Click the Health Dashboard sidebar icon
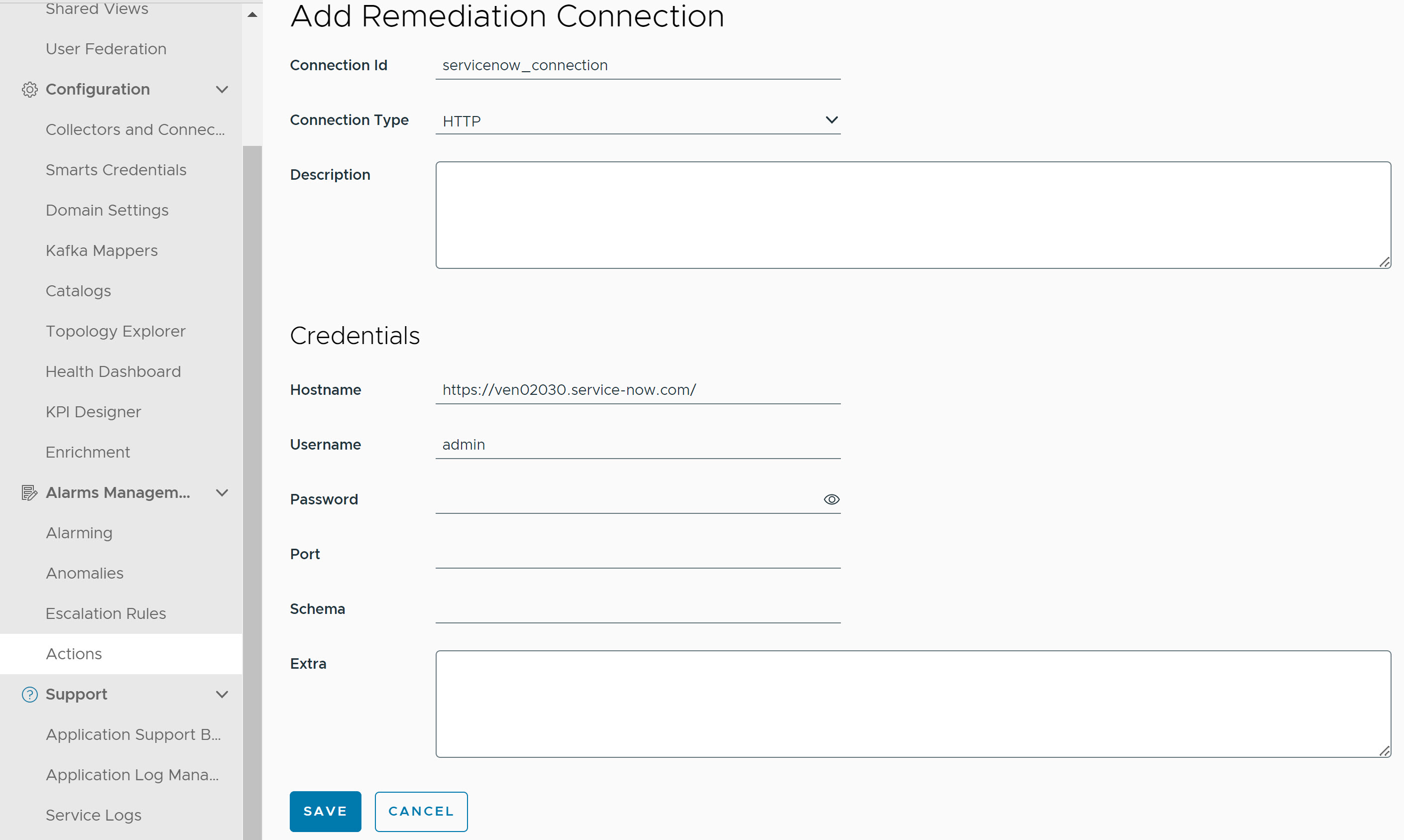This screenshot has height=840, width=1404. 114,371
